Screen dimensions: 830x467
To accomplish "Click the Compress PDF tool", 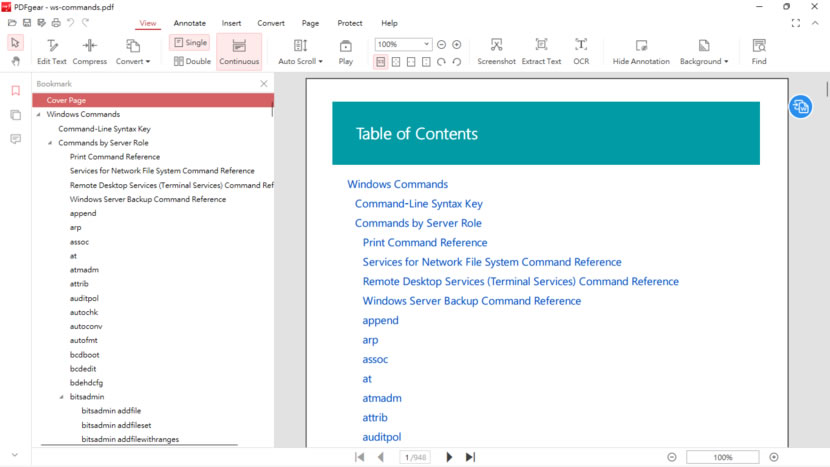I will click(x=89, y=52).
